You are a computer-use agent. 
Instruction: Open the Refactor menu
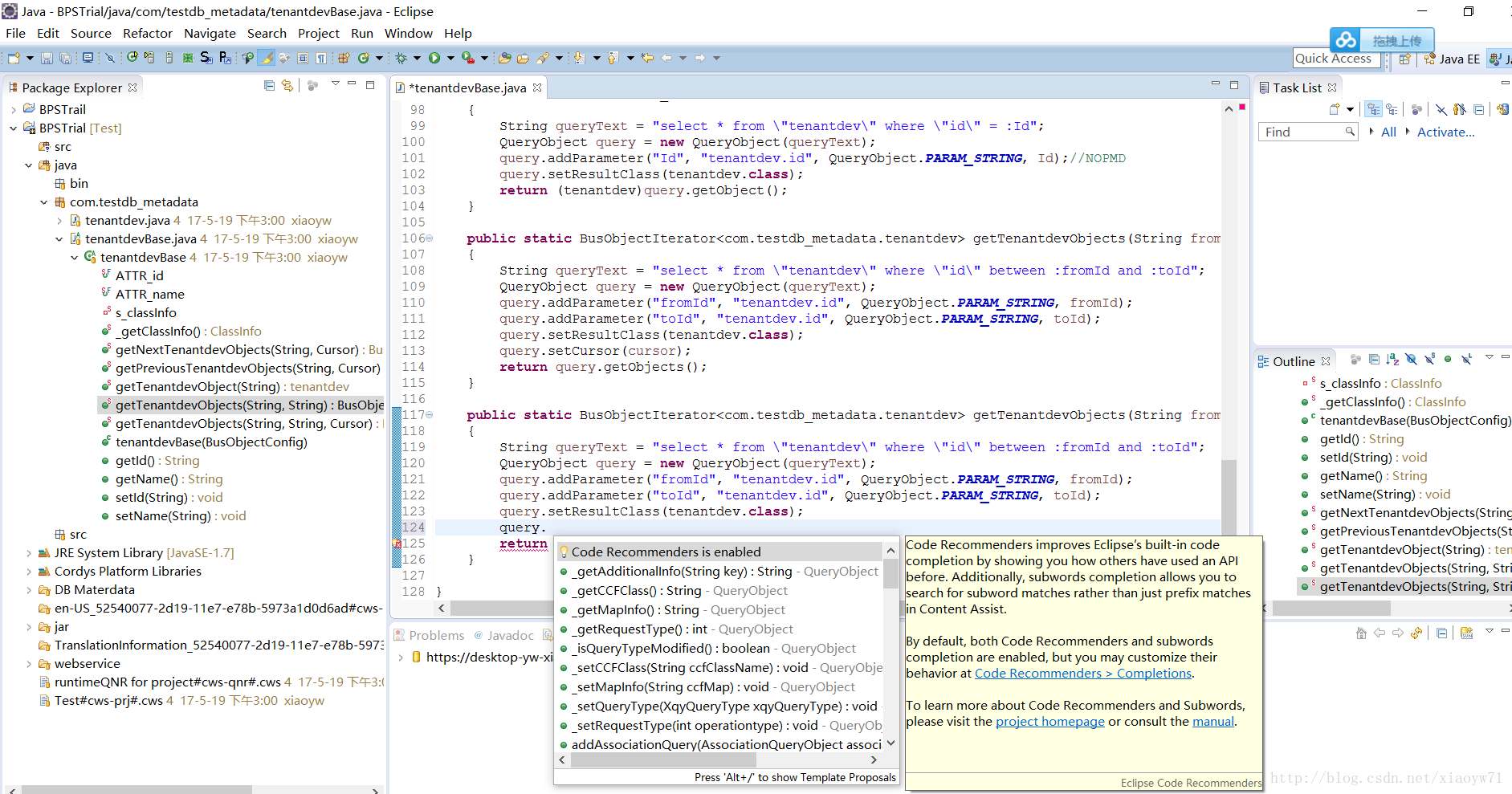(x=147, y=33)
